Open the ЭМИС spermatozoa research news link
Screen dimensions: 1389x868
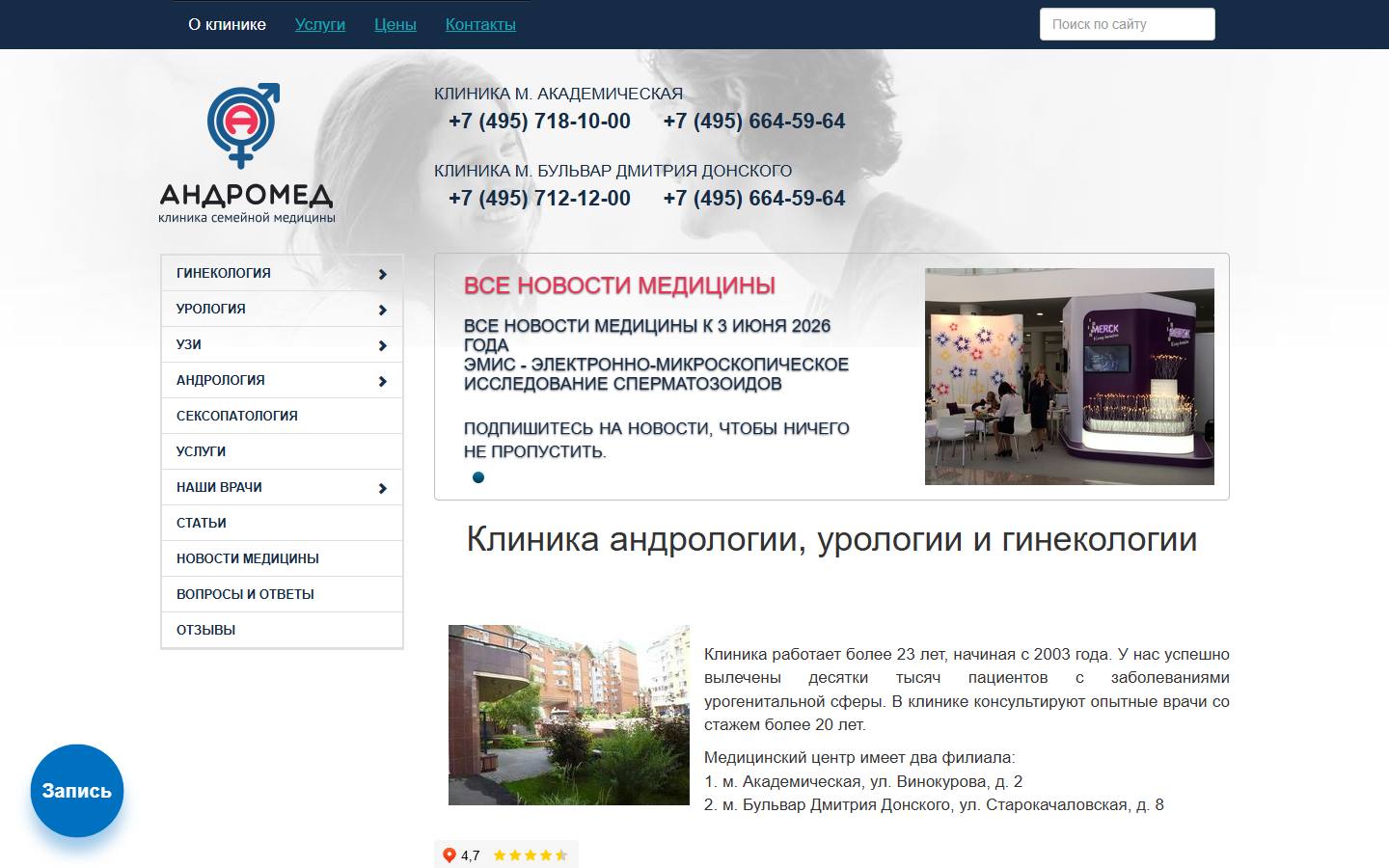656,374
